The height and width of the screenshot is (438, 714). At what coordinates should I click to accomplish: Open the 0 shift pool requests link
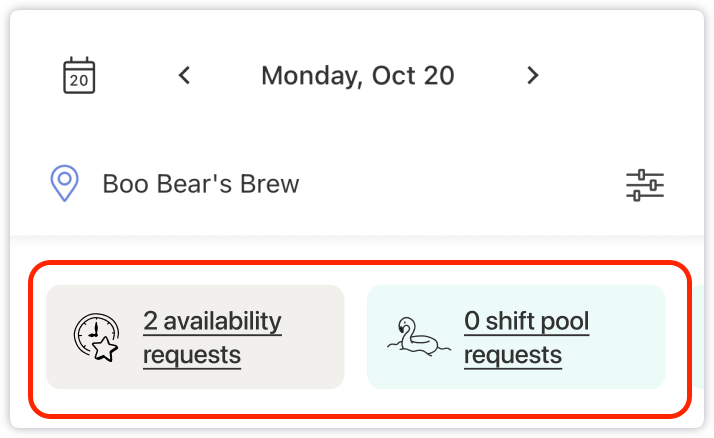coord(526,322)
